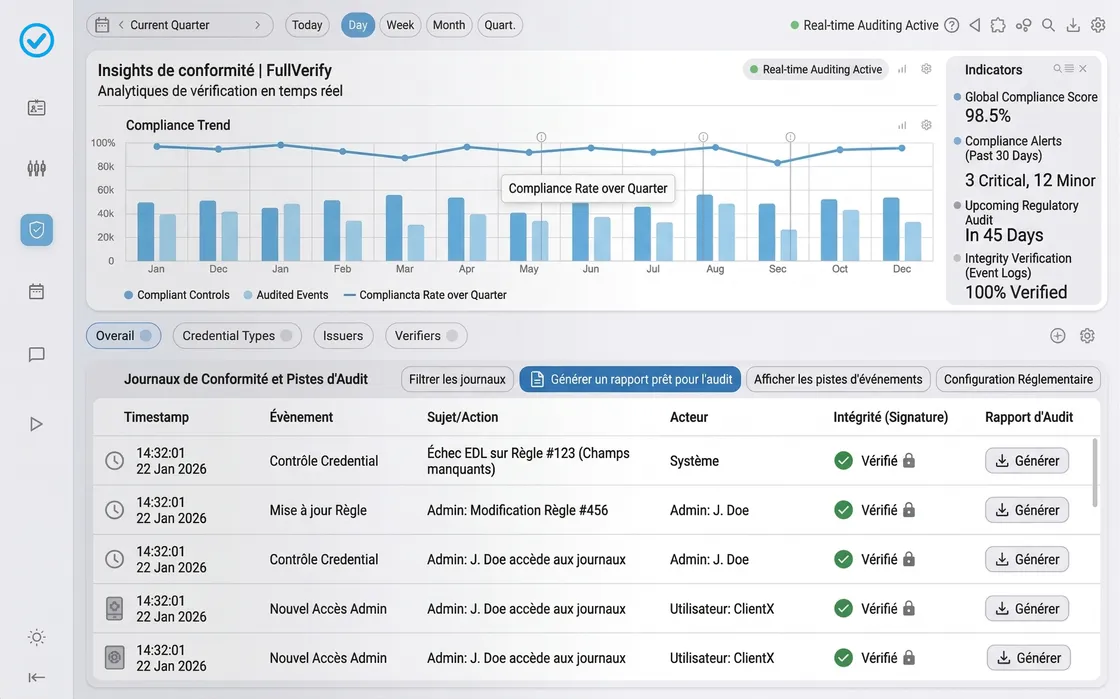Toggle the Overall filter pill
1120x699 pixels.
click(123, 335)
